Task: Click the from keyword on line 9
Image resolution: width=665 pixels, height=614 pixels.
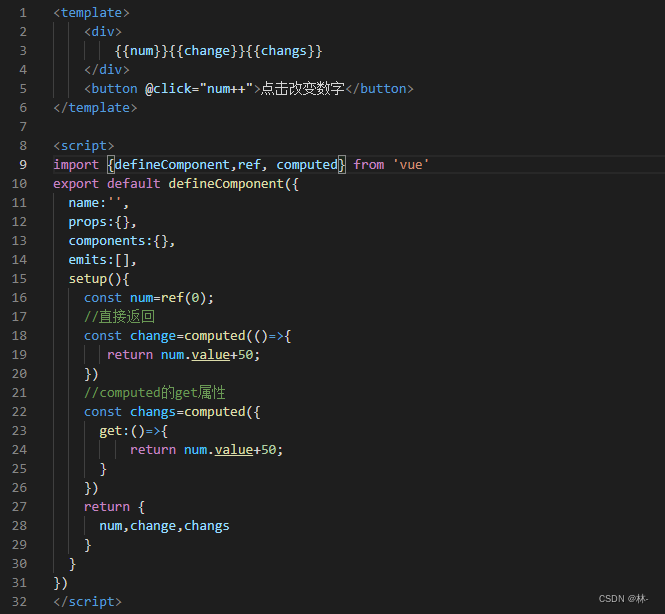Action: pos(369,165)
